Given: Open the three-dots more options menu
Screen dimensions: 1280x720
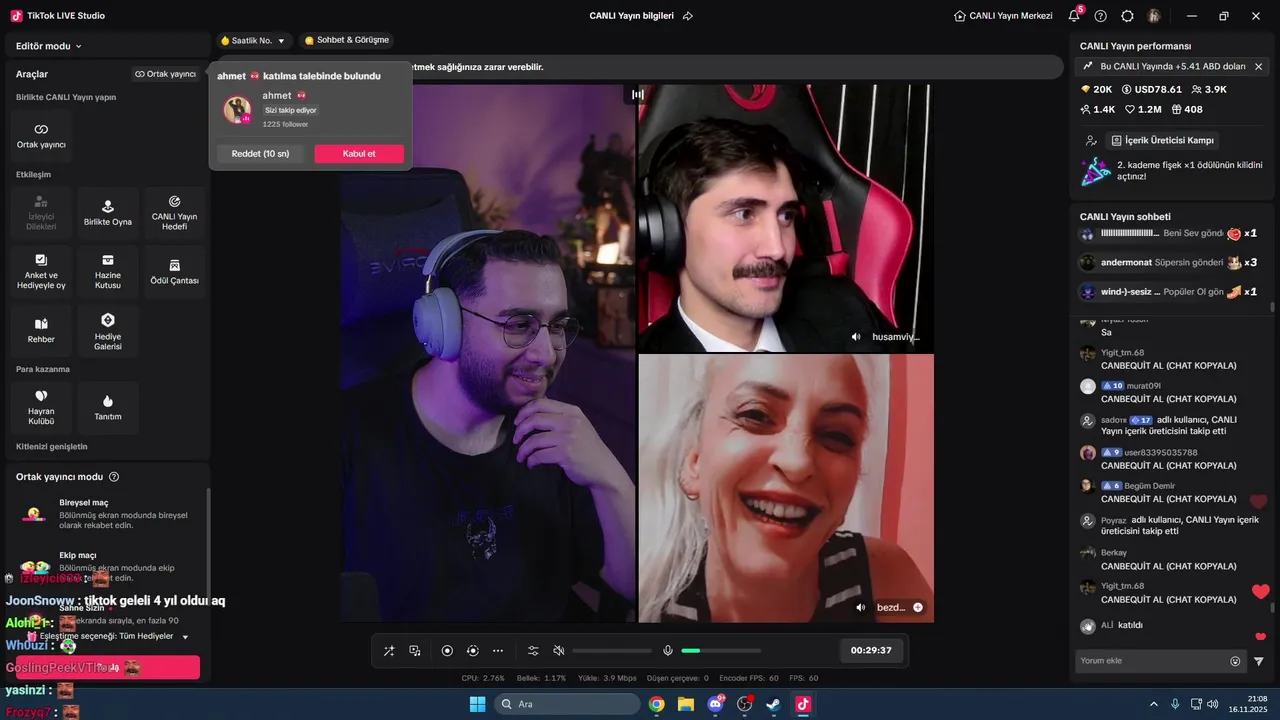Looking at the screenshot, I should pos(498,651).
